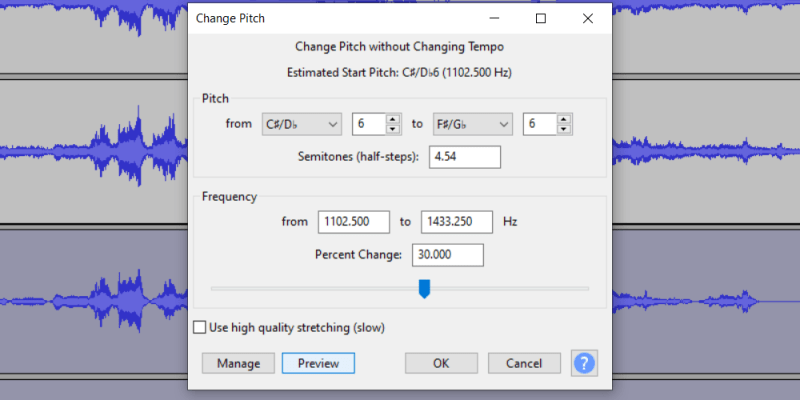Click the Percent Change field 30.000
This screenshot has width=800, height=400.
(x=448, y=255)
